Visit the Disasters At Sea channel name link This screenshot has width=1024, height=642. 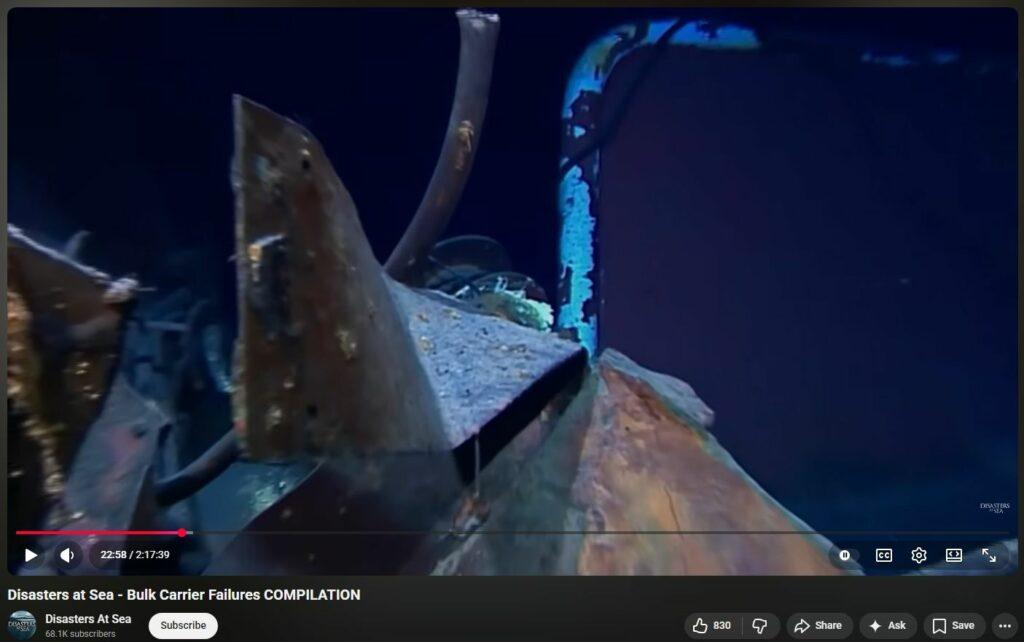88,619
